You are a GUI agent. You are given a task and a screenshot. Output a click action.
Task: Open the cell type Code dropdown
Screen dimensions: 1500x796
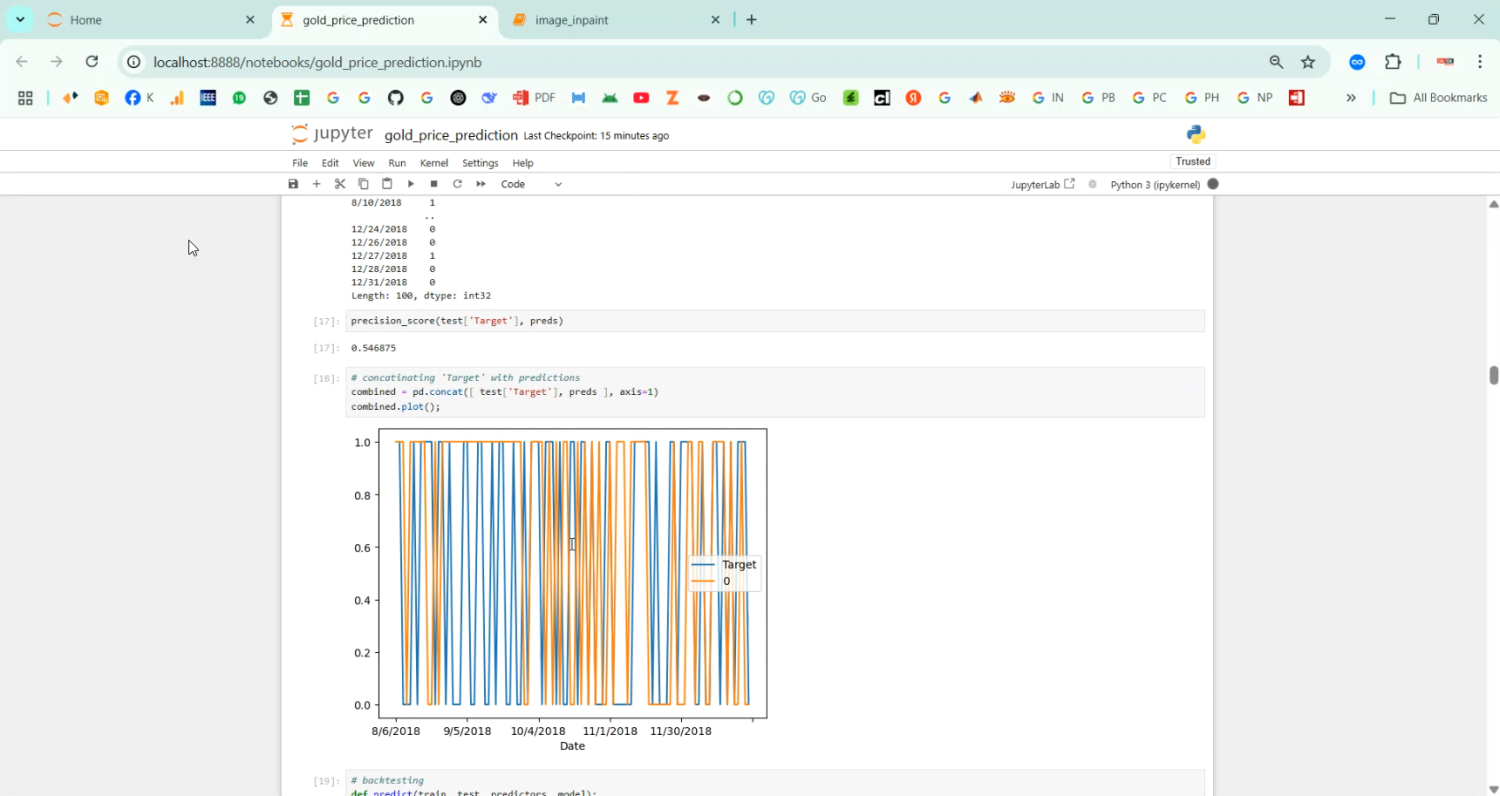pos(531,184)
